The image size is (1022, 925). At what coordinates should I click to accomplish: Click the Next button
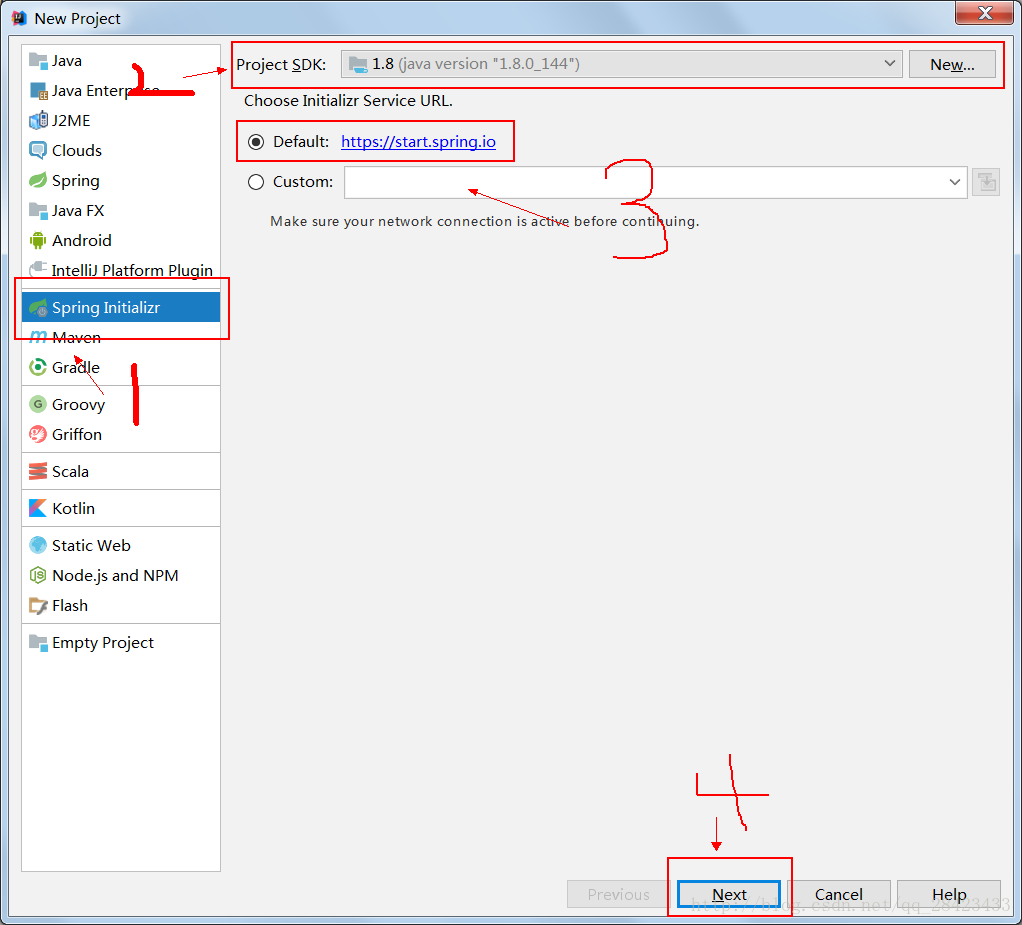click(729, 894)
